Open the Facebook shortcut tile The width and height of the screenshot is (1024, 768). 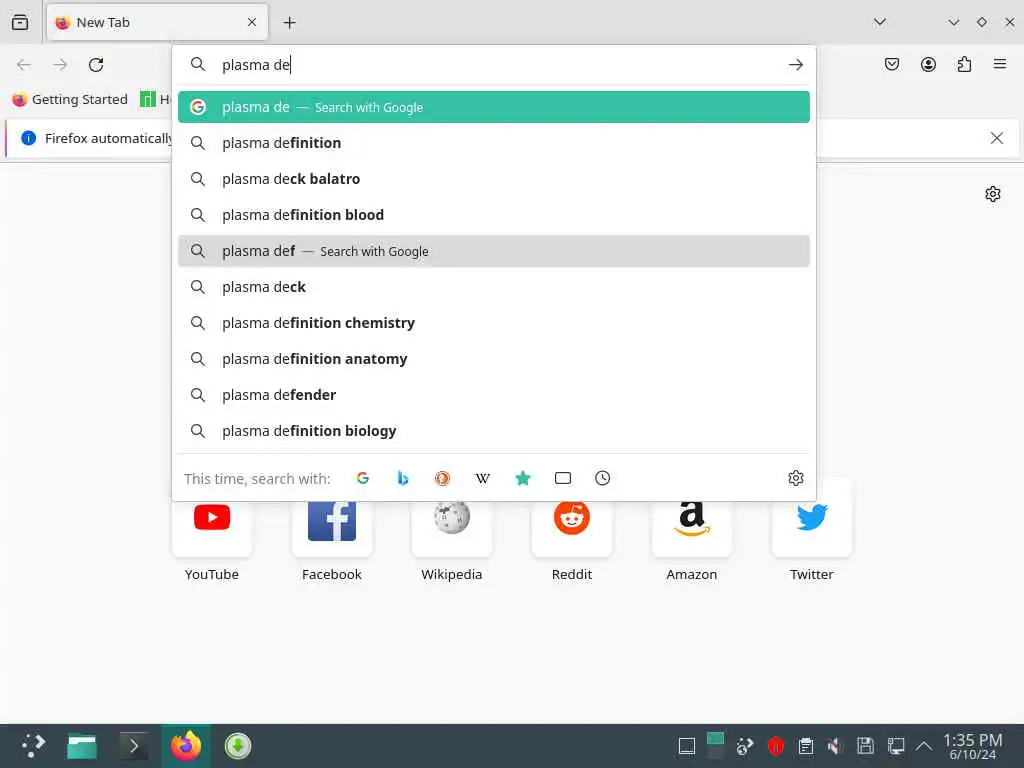coord(332,530)
